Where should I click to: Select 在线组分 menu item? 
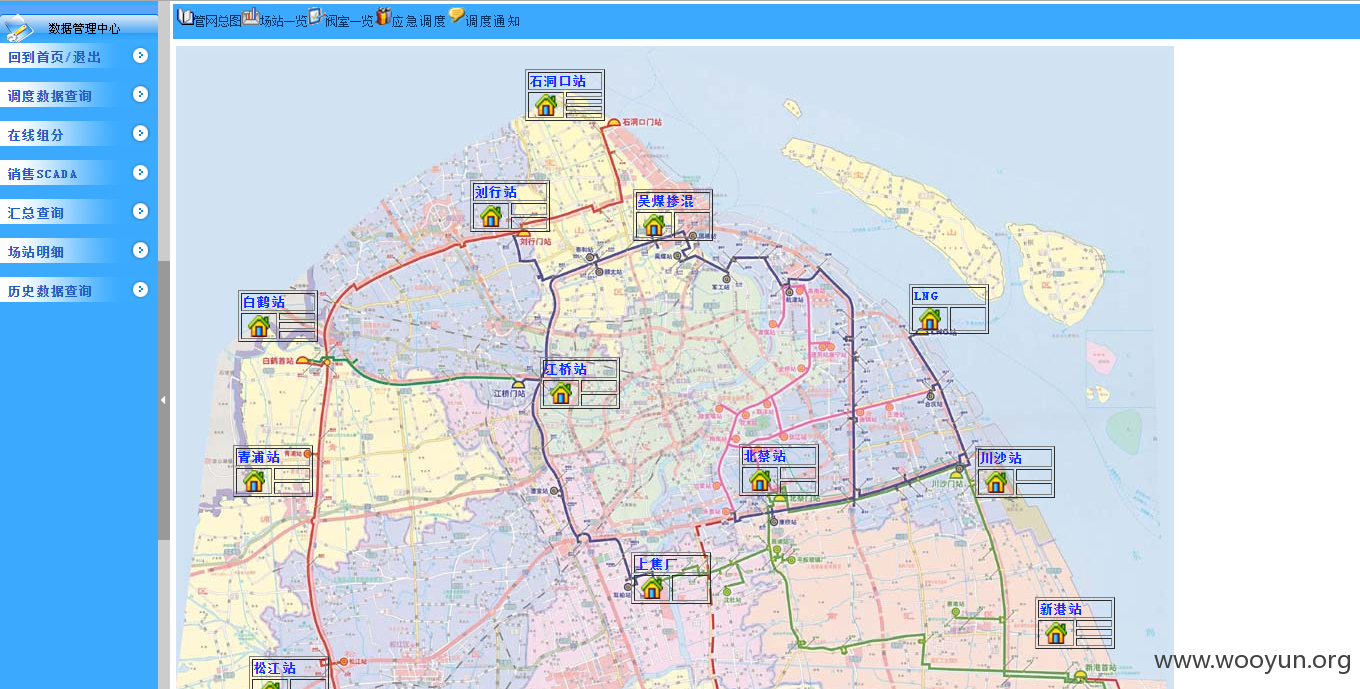click(36, 135)
